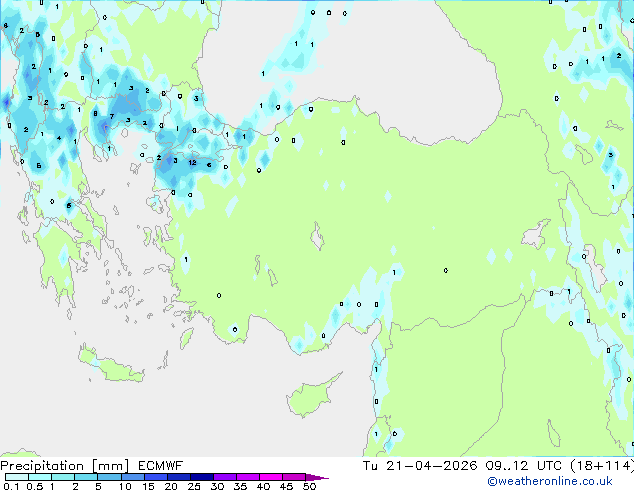Click the 'Precipitation [mm]' title text
This screenshot has height=490, width=634.
(x=64, y=466)
